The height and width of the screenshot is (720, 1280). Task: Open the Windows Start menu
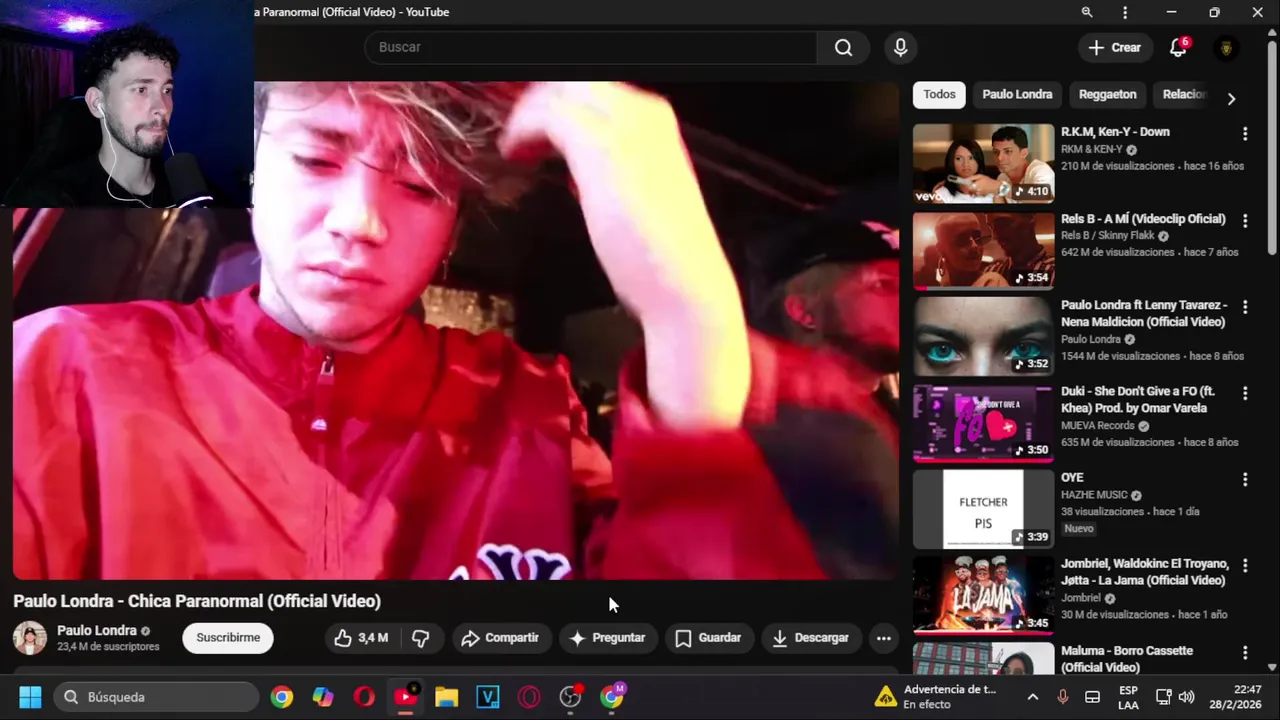tap(30, 697)
